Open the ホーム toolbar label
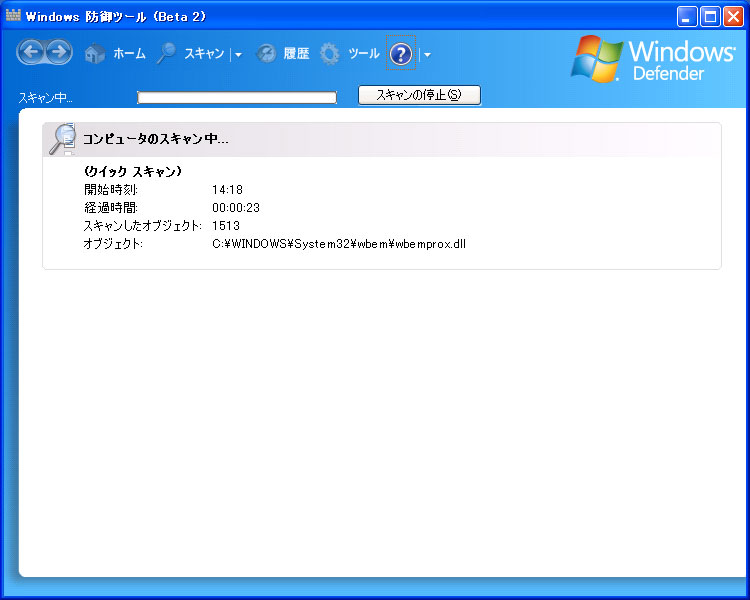The image size is (750, 600). (x=130, y=53)
